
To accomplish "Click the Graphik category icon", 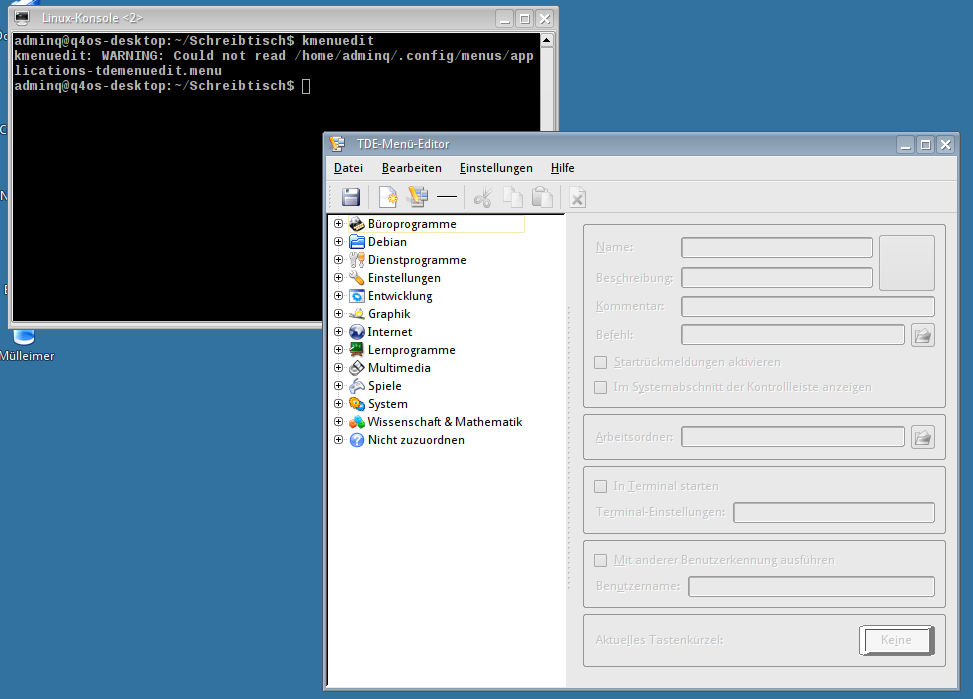I will pos(357,313).
